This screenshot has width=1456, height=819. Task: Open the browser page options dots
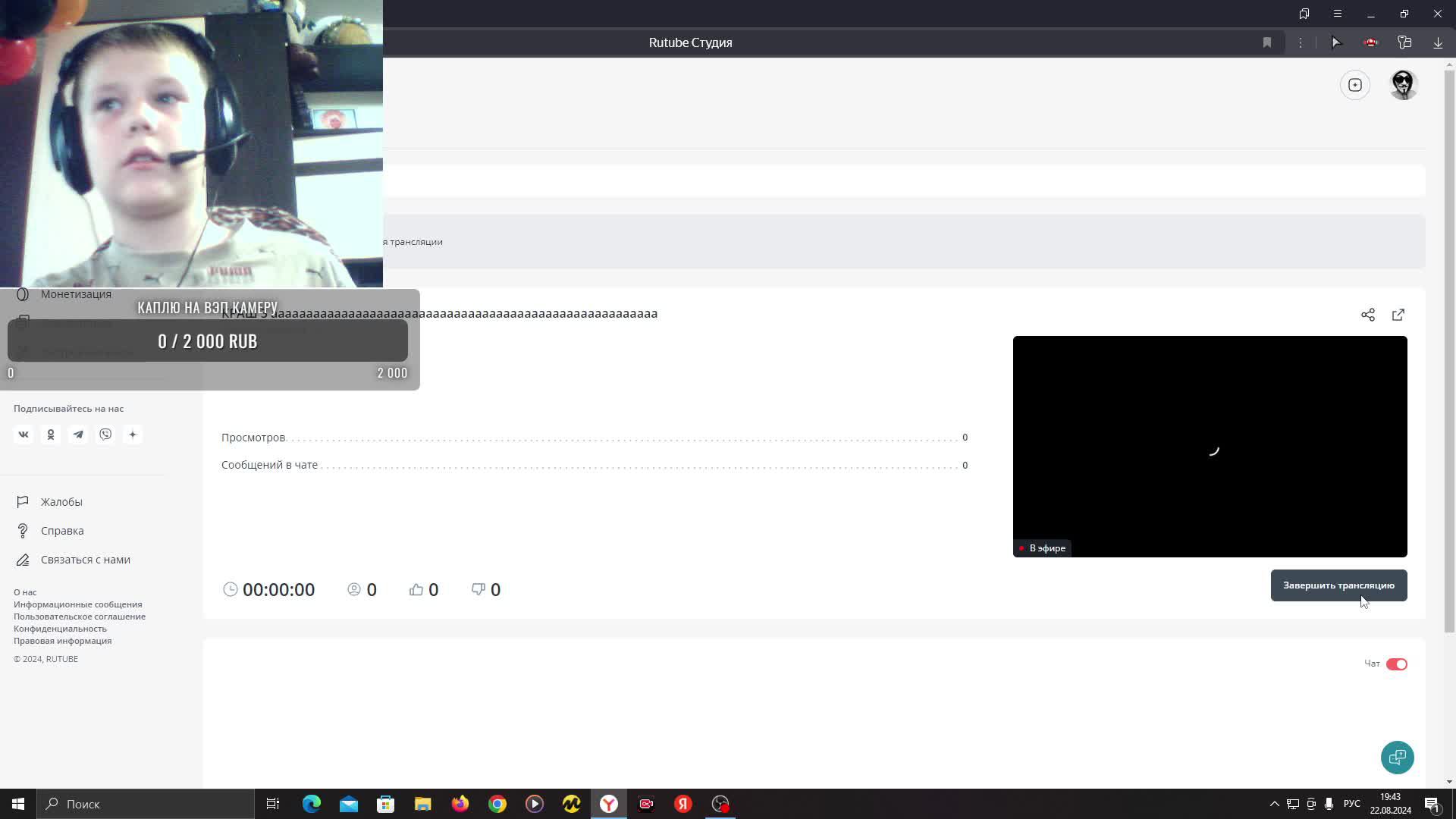click(1301, 42)
